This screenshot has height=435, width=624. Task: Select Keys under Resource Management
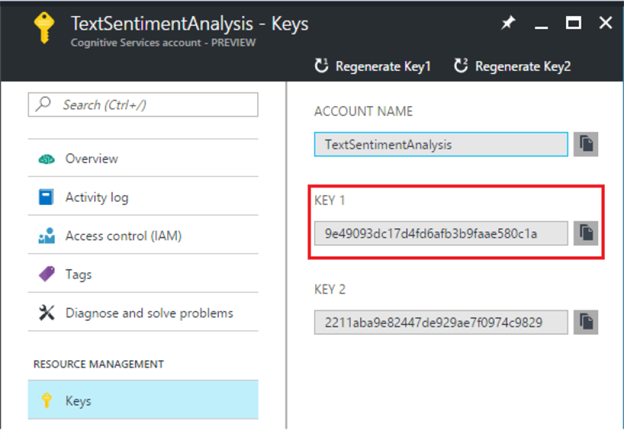click(x=143, y=400)
